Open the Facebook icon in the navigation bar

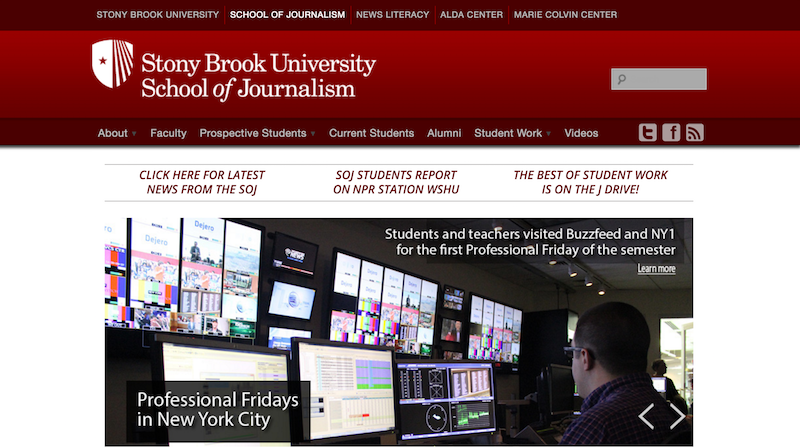(671, 133)
